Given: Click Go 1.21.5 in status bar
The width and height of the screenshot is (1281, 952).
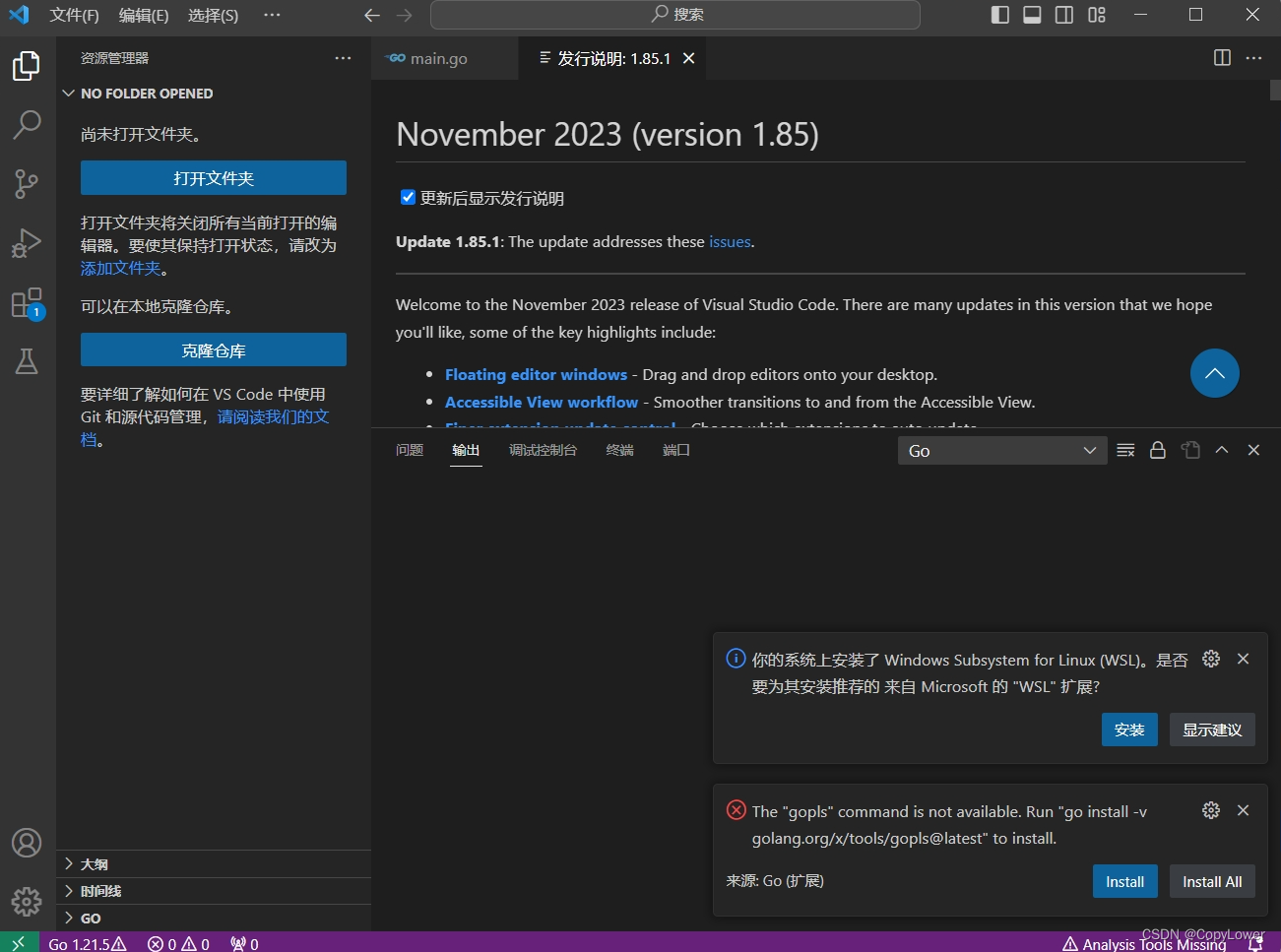Looking at the screenshot, I should click(x=88, y=943).
